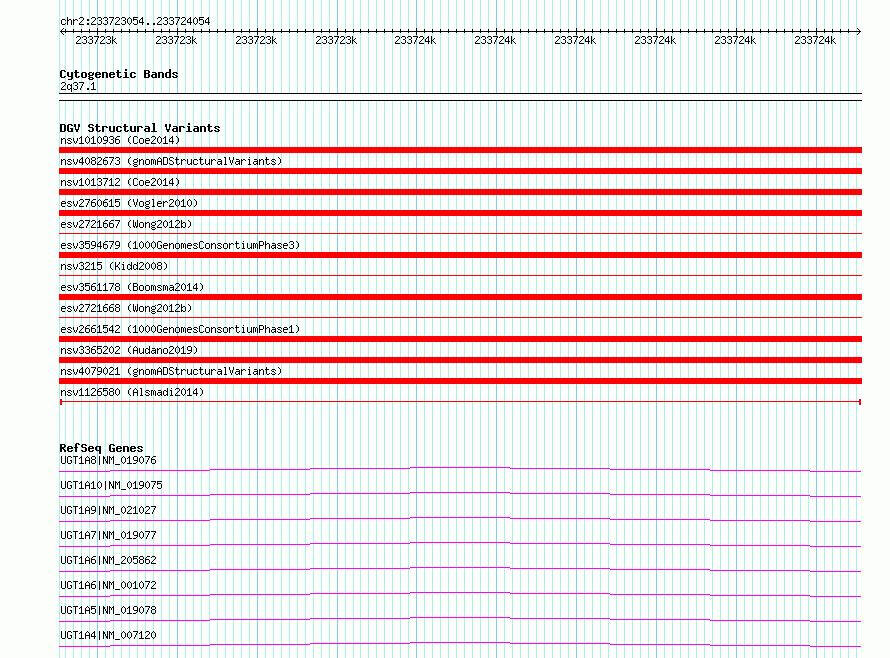Open gene UGT1A6|NM_001072 label

pos(108,585)
